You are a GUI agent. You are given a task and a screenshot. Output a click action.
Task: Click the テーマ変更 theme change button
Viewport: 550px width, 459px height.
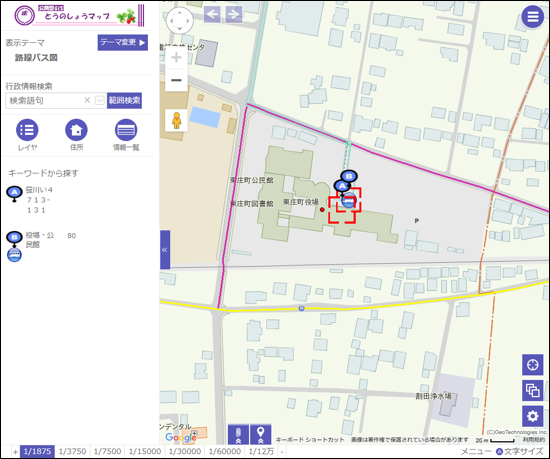pyautogui.click(x=123, y=42)
